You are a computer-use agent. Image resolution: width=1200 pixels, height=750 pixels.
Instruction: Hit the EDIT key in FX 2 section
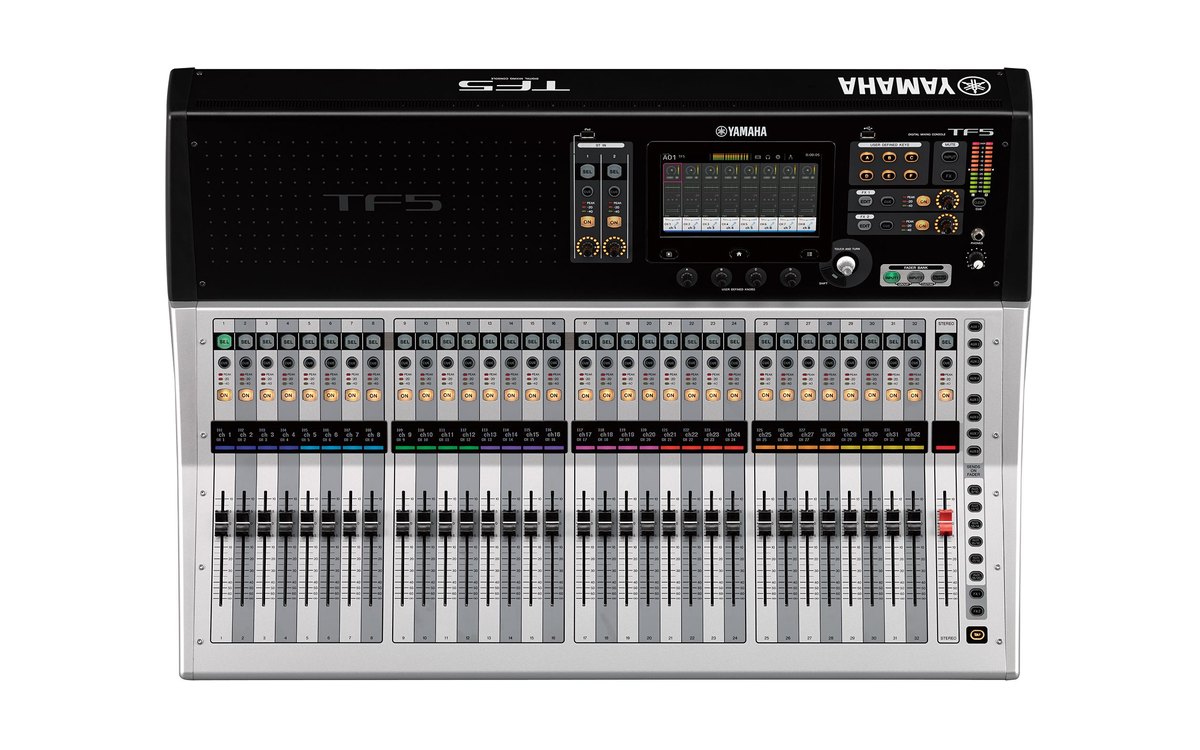(x=864, y=225)
